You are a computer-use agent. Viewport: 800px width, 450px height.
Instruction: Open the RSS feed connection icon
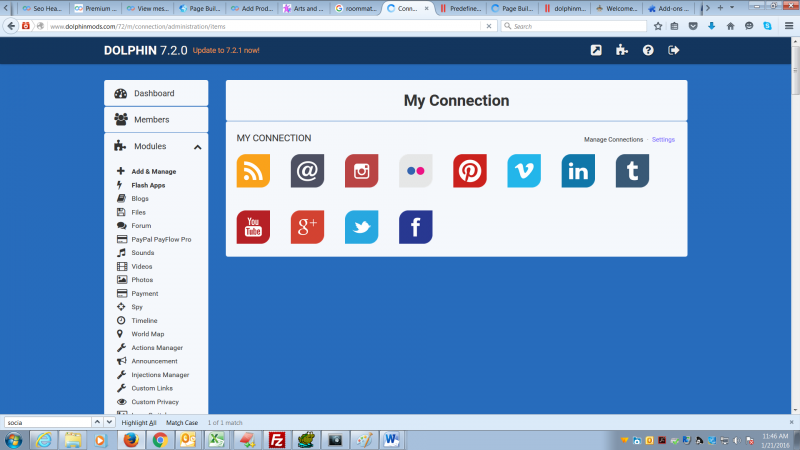point(253,171)
